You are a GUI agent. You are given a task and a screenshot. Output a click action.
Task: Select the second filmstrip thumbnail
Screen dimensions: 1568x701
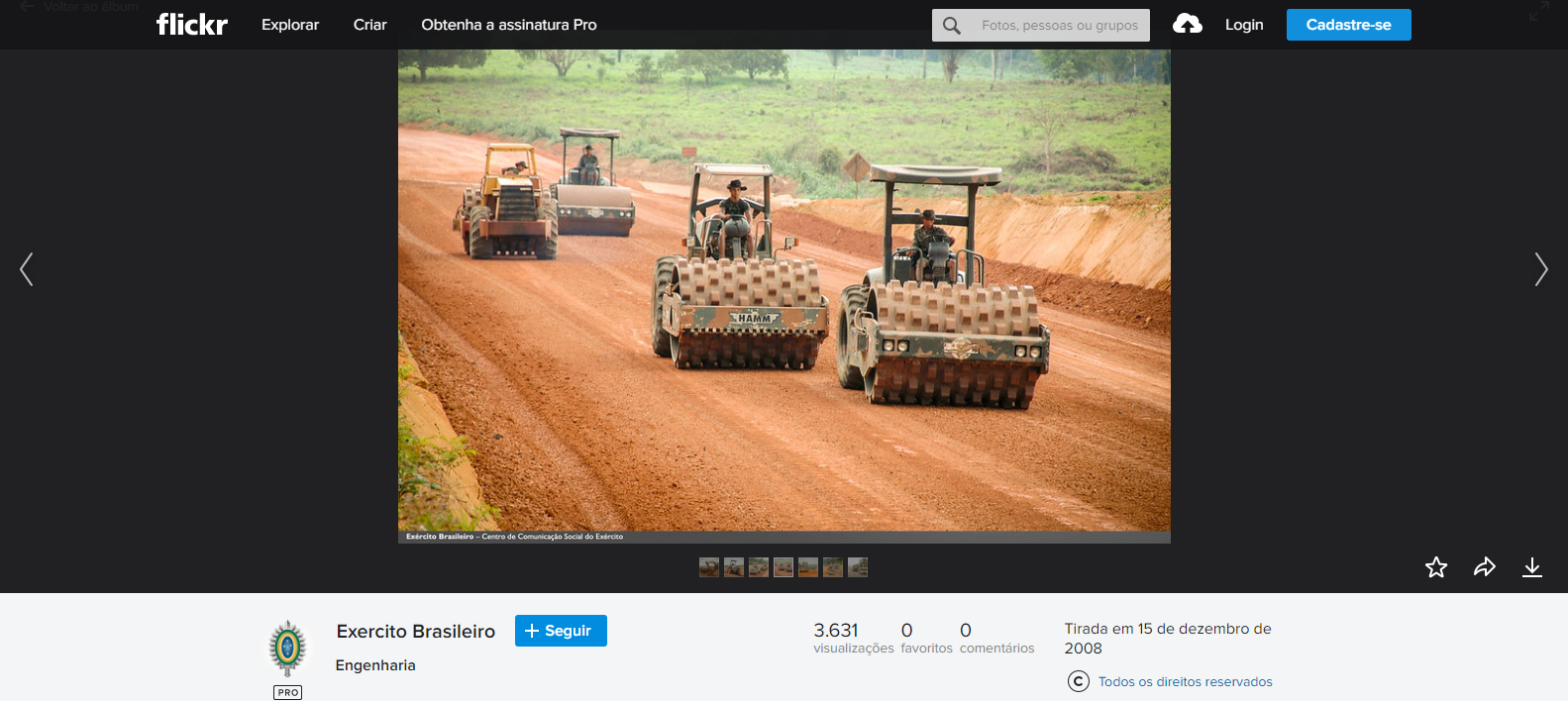[x=734, y=567]
